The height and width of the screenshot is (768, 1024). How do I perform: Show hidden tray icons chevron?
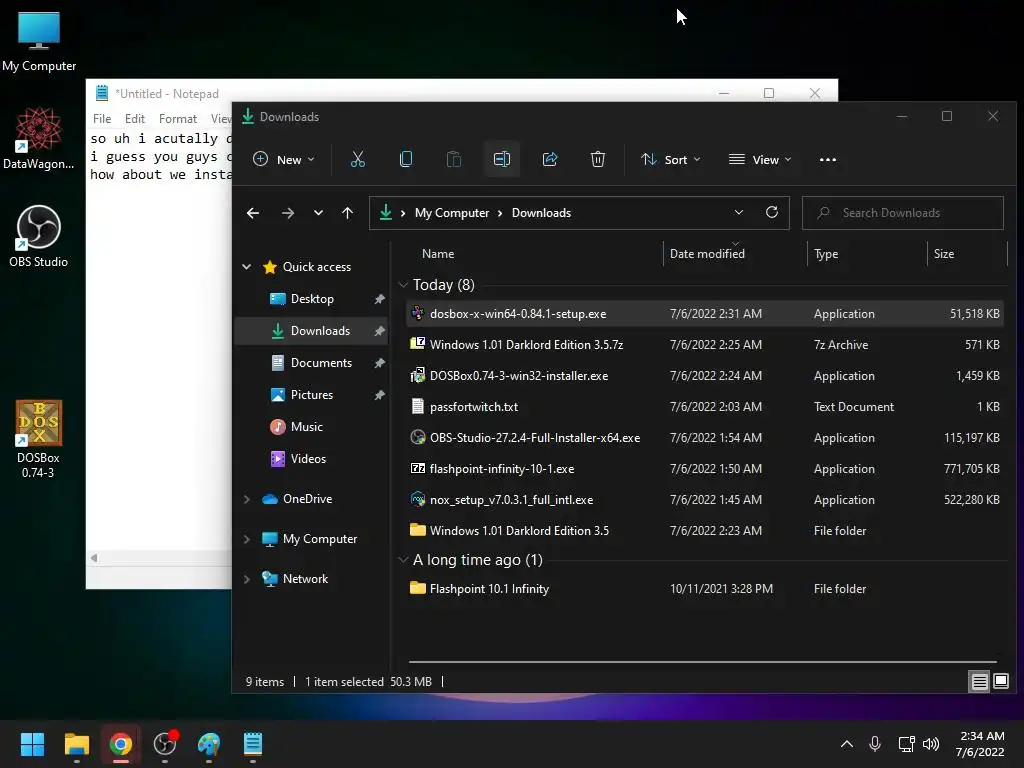click(847, 744)
